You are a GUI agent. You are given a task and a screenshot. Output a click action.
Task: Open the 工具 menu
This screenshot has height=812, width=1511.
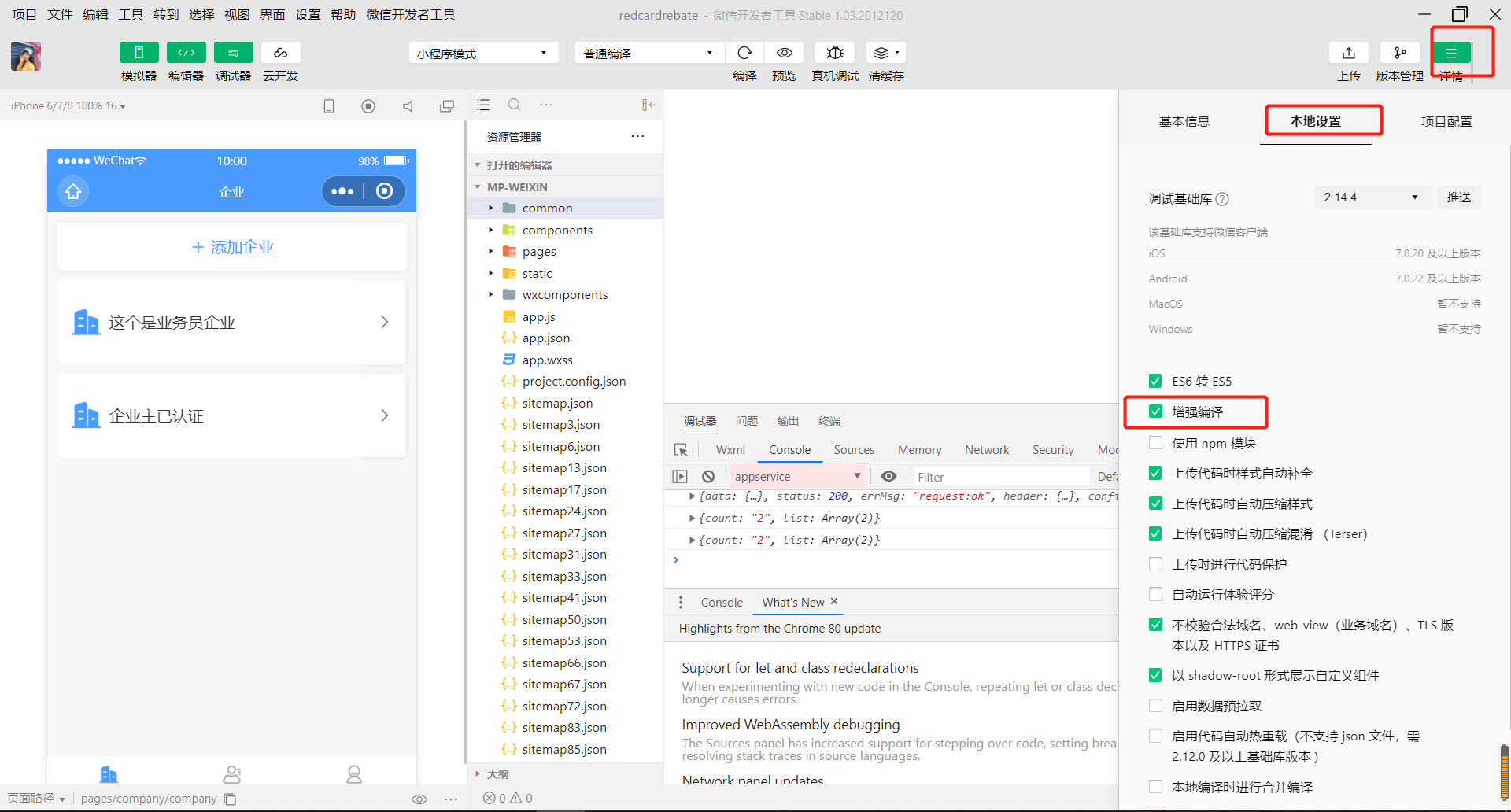[131, 15]
